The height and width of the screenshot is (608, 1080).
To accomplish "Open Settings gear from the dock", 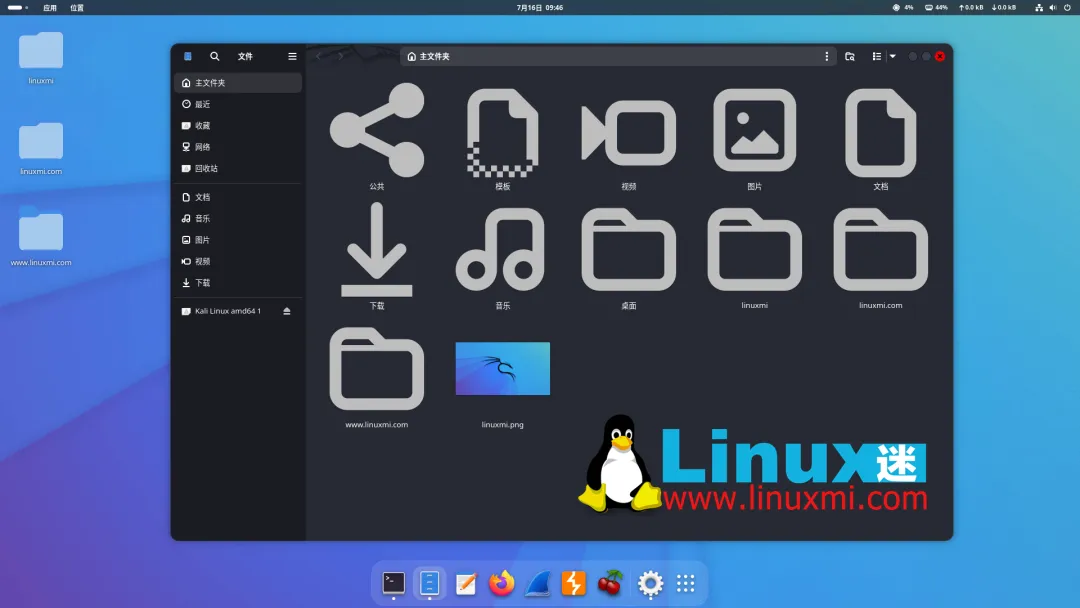I will pyautogui.click(x=650, y=583).
